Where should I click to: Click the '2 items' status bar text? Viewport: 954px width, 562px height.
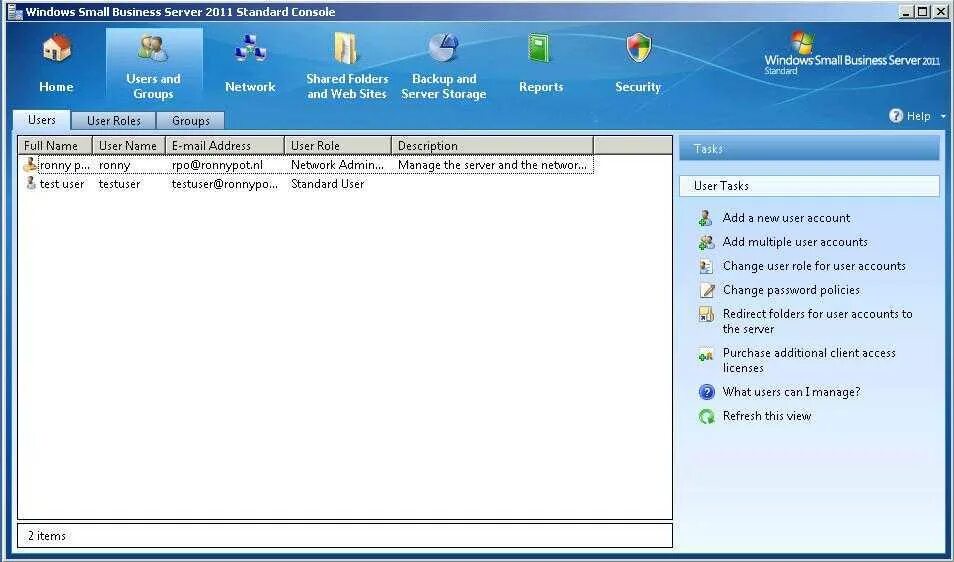point(47,536)
